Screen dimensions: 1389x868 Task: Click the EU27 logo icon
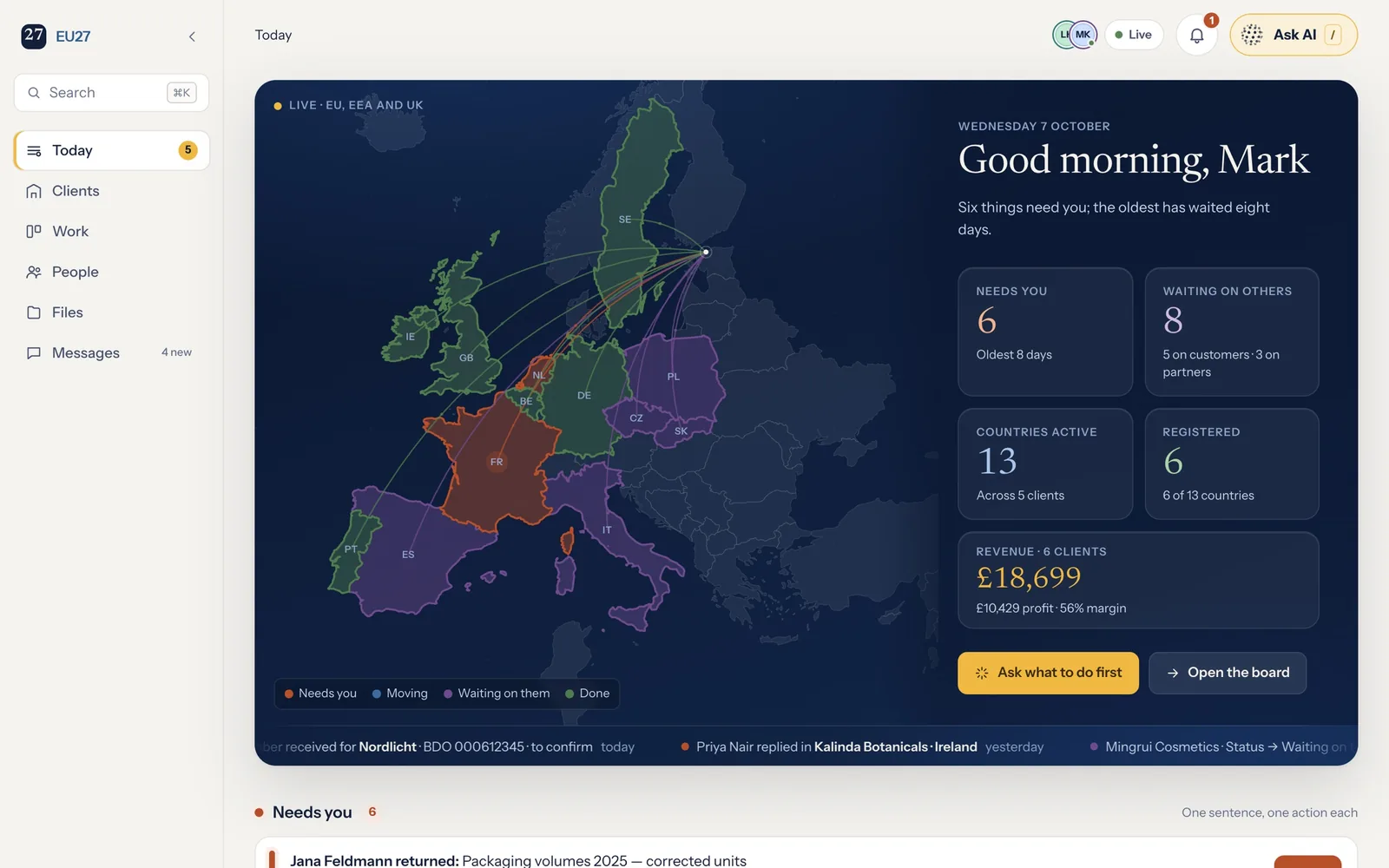click(x=34, y=36)
